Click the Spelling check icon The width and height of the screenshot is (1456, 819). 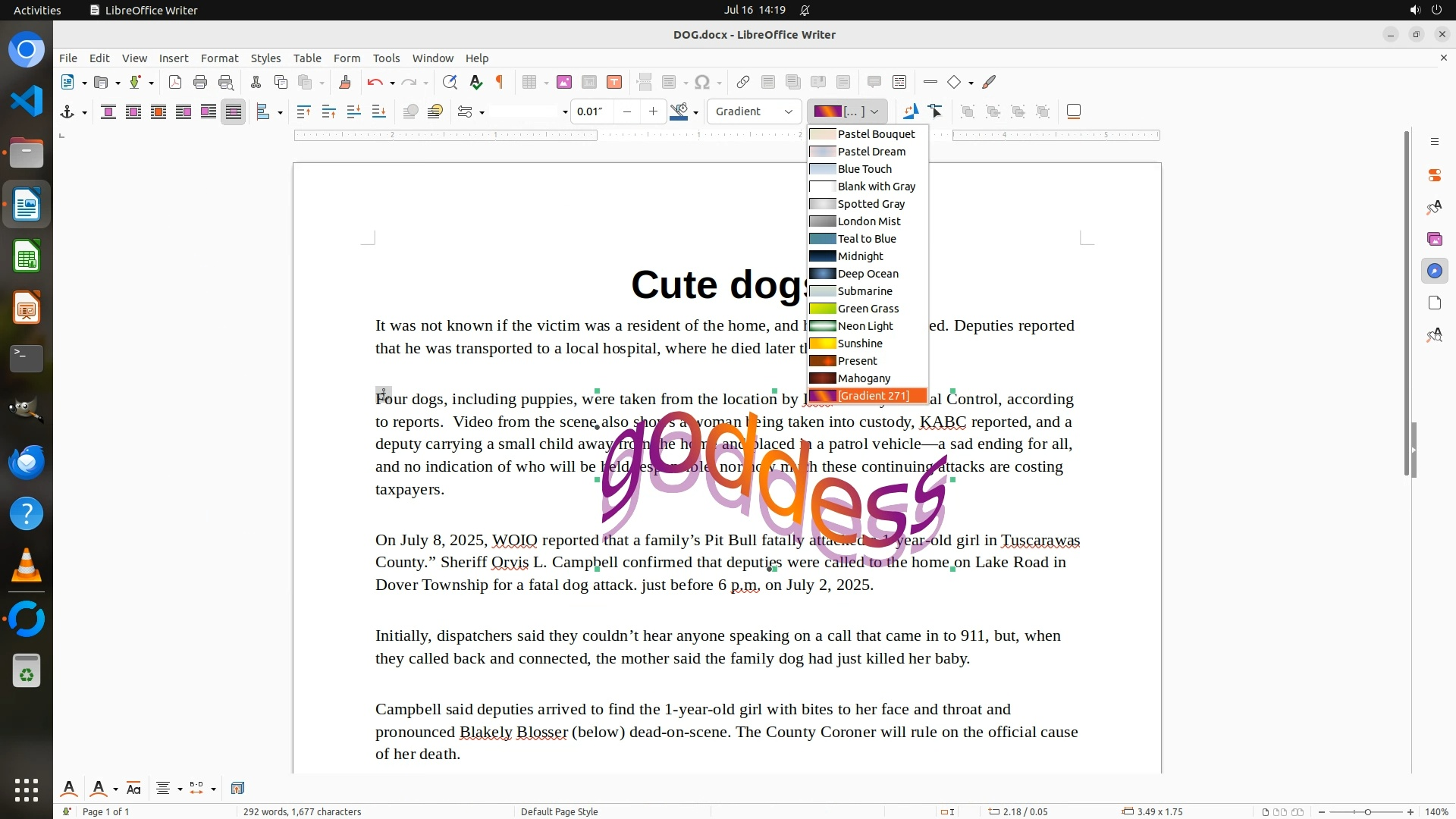pos(475,83)
